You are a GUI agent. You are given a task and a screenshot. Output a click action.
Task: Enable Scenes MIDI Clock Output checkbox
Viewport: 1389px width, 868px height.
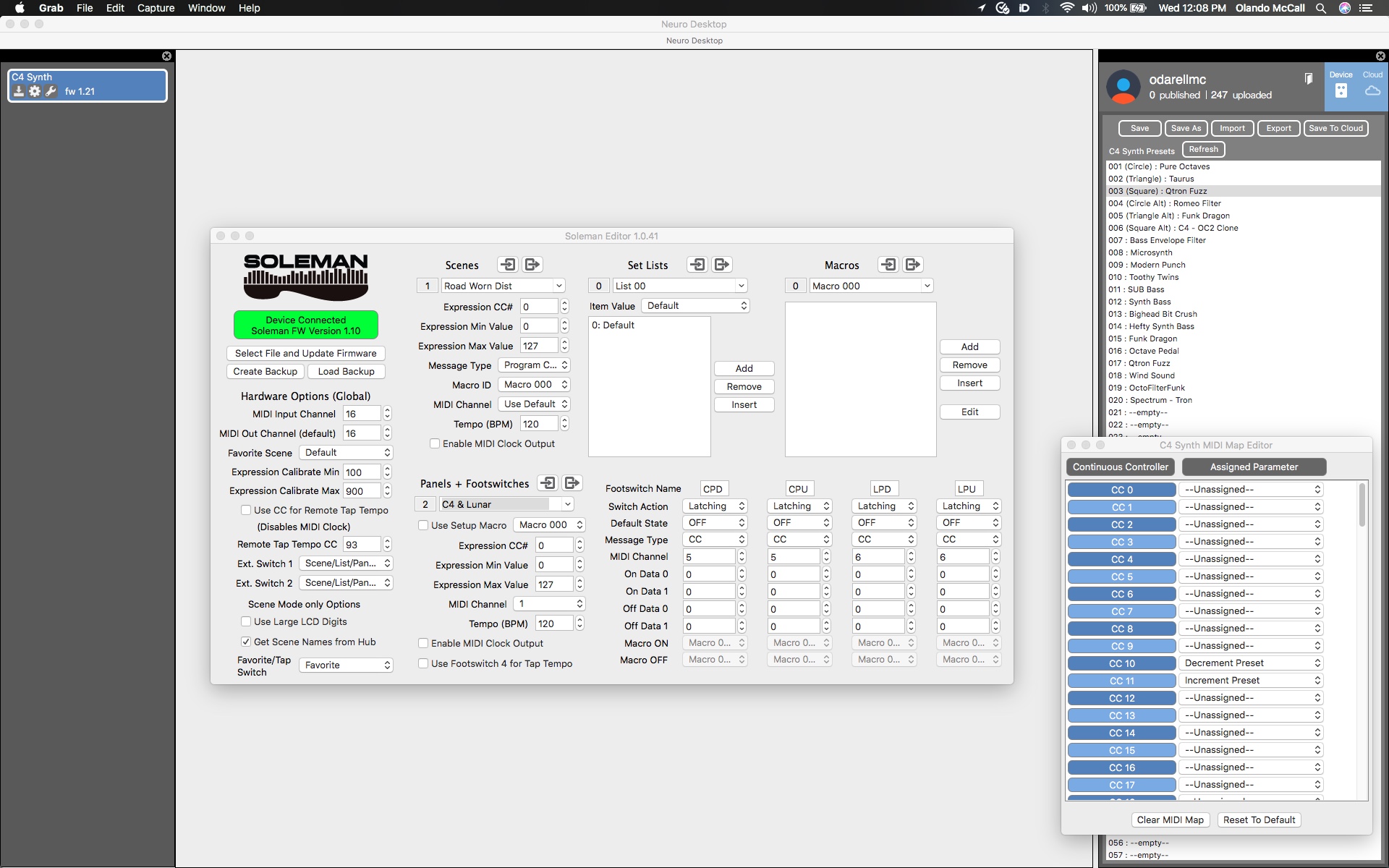435,443
